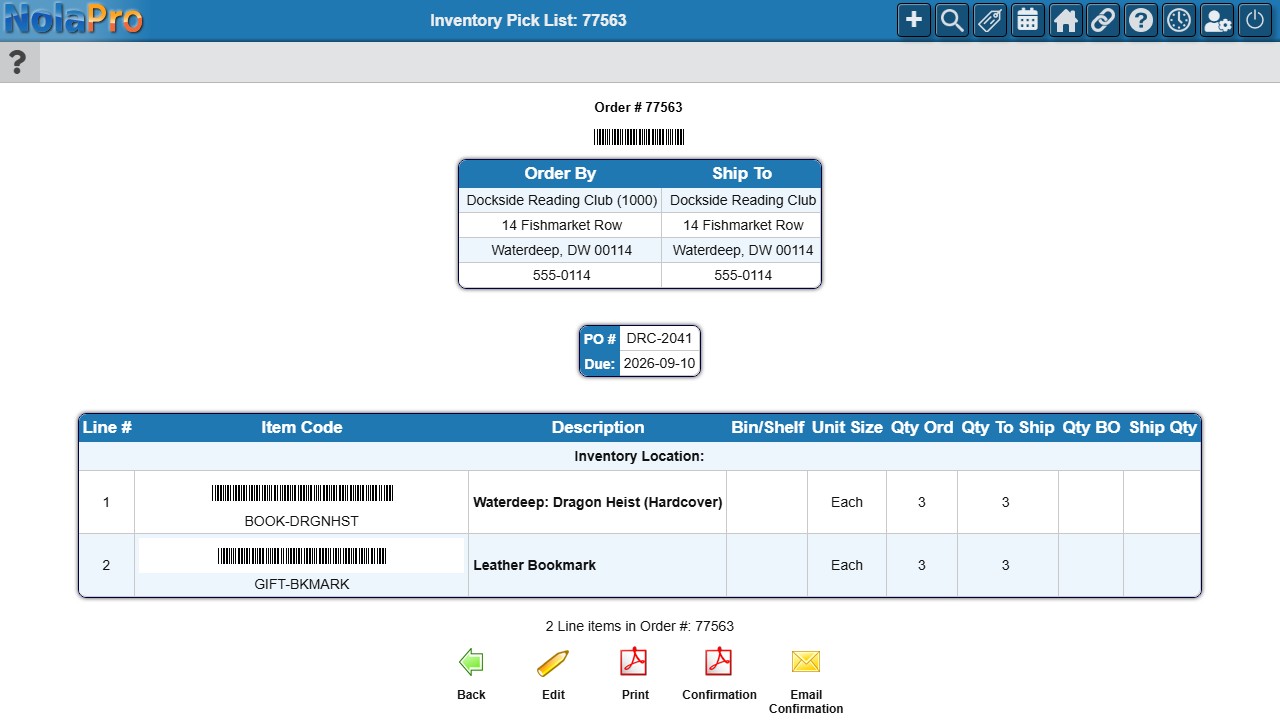Click the 'Qty Ord' column header
1280x725 pixels.
(x=922, y=427)
